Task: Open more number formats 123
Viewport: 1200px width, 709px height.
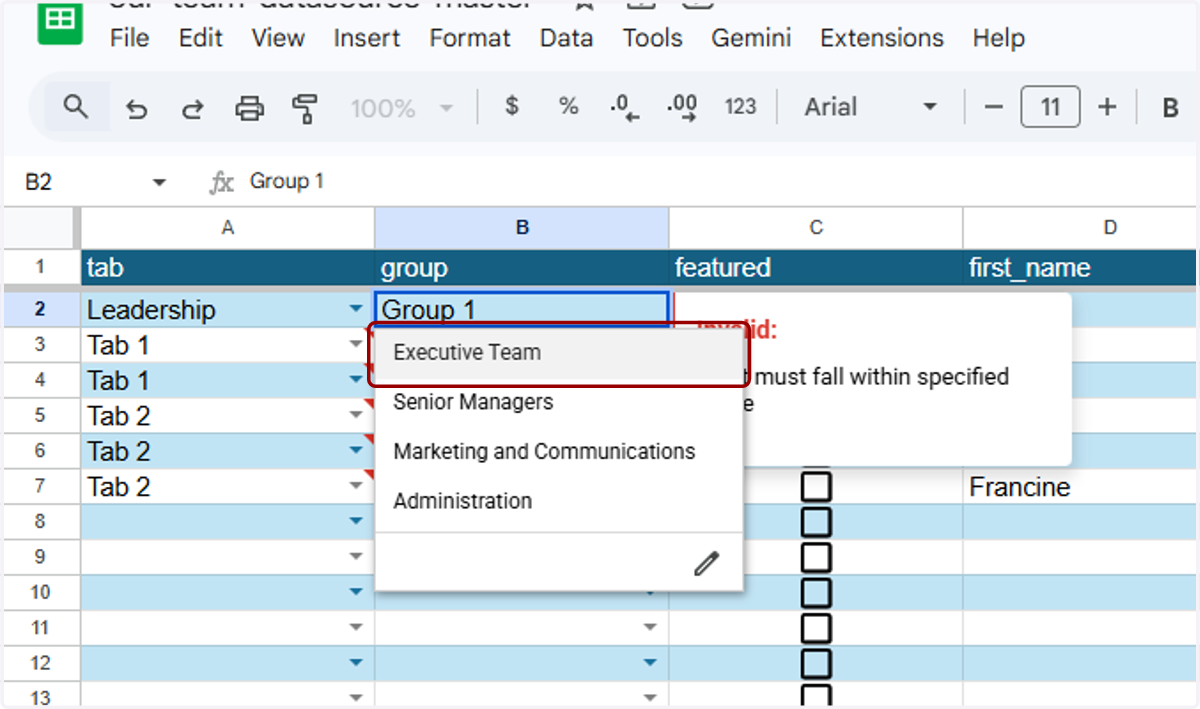Action: click(x=740, y=106)
